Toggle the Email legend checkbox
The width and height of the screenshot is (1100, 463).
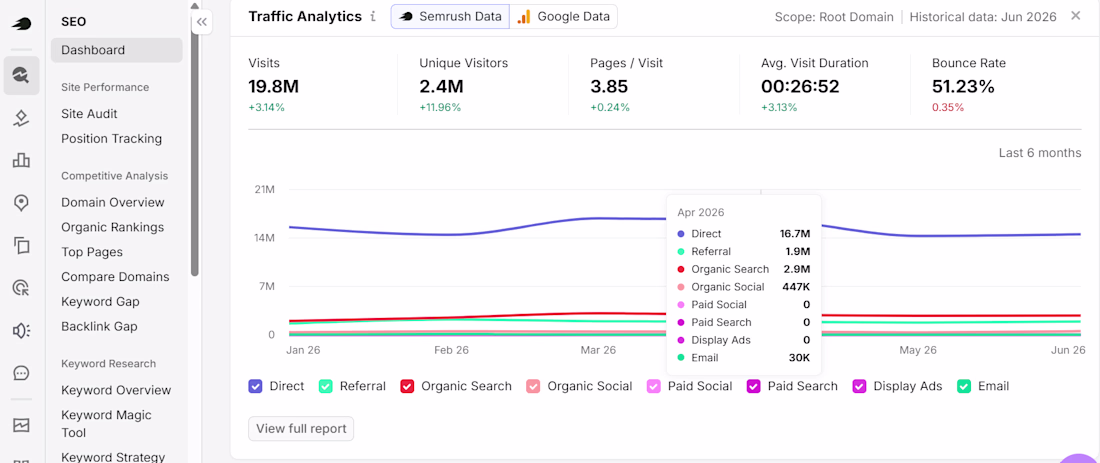click(964, 386)
